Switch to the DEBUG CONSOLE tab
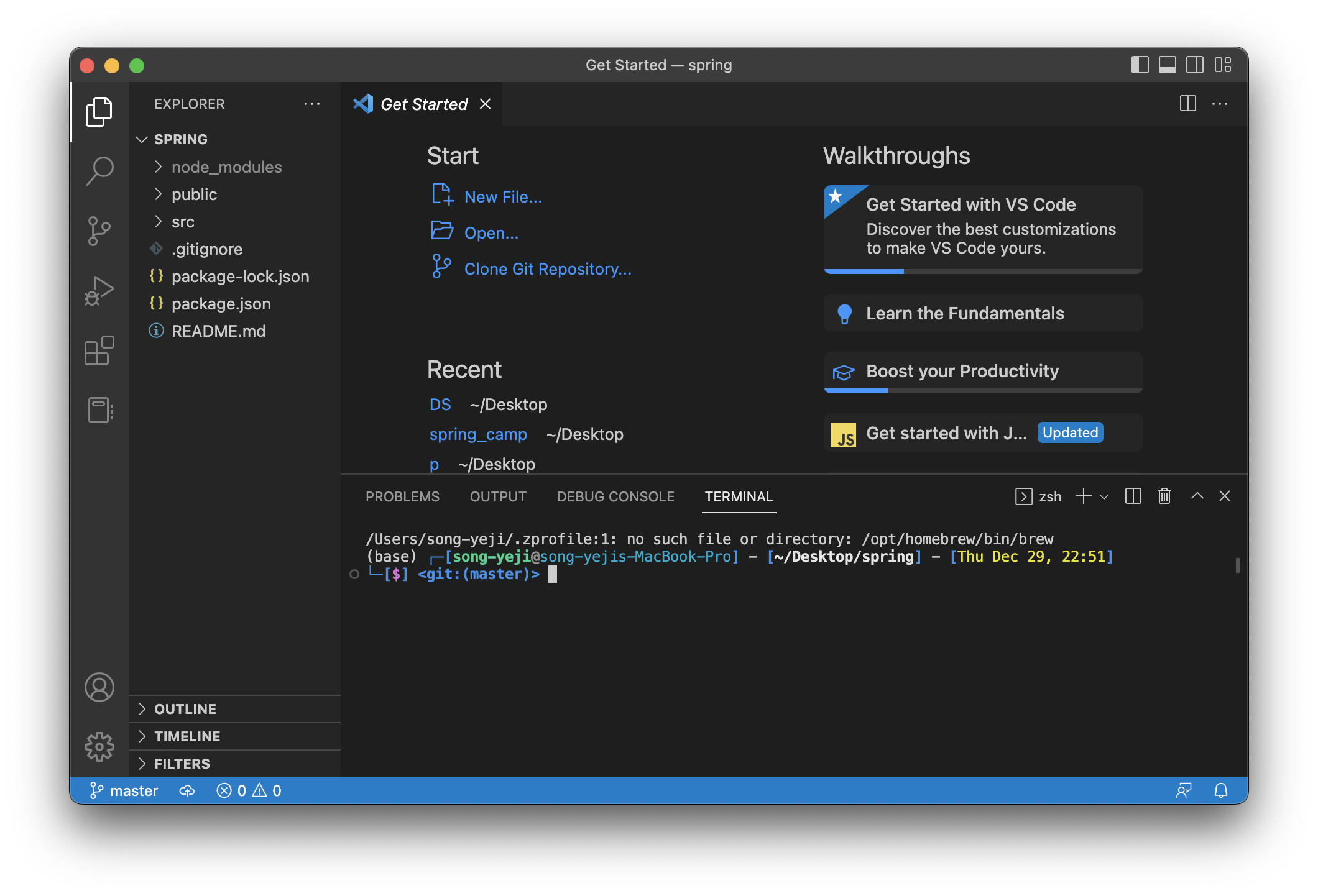 coord(615,496)
